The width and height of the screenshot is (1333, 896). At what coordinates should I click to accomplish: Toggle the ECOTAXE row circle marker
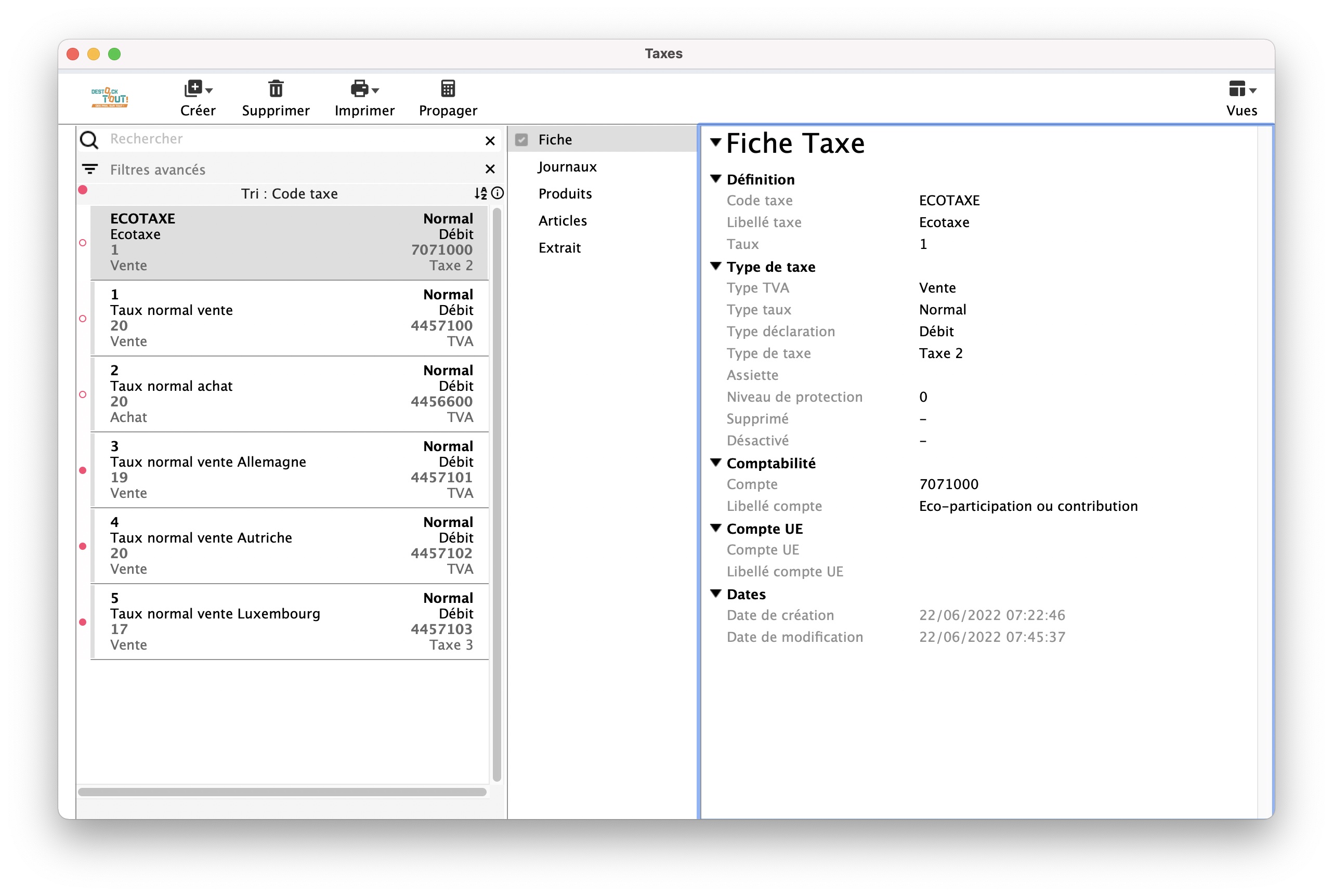(x=83, y=243)
